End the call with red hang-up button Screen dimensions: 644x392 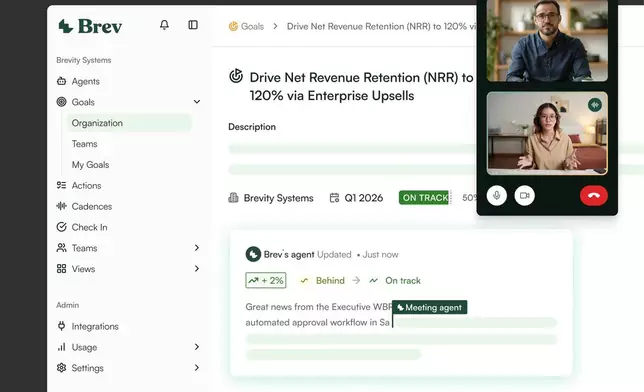(594, 196)
